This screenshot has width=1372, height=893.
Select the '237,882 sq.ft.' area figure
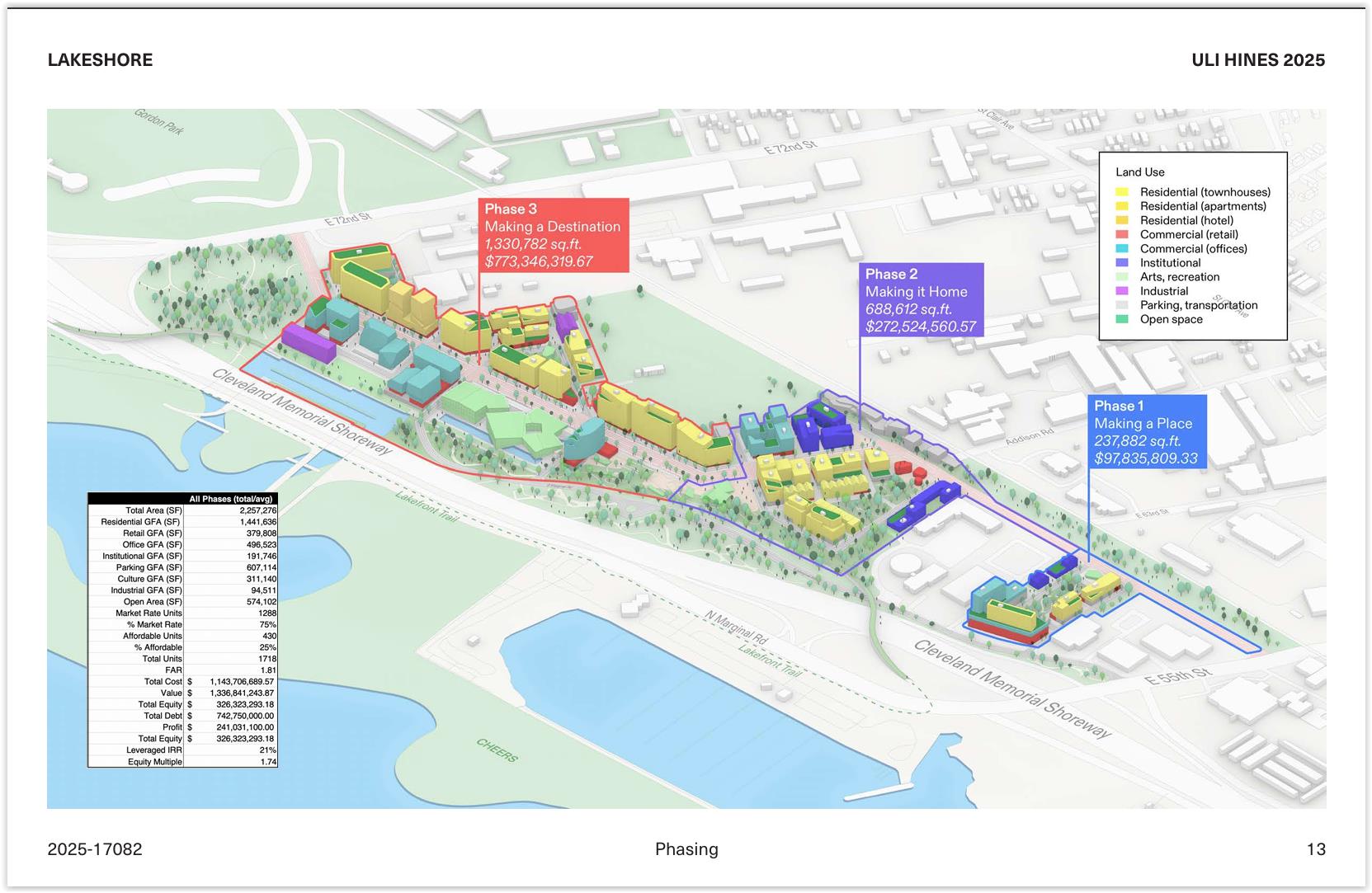pyautogui.click(x=1139, y=441)
